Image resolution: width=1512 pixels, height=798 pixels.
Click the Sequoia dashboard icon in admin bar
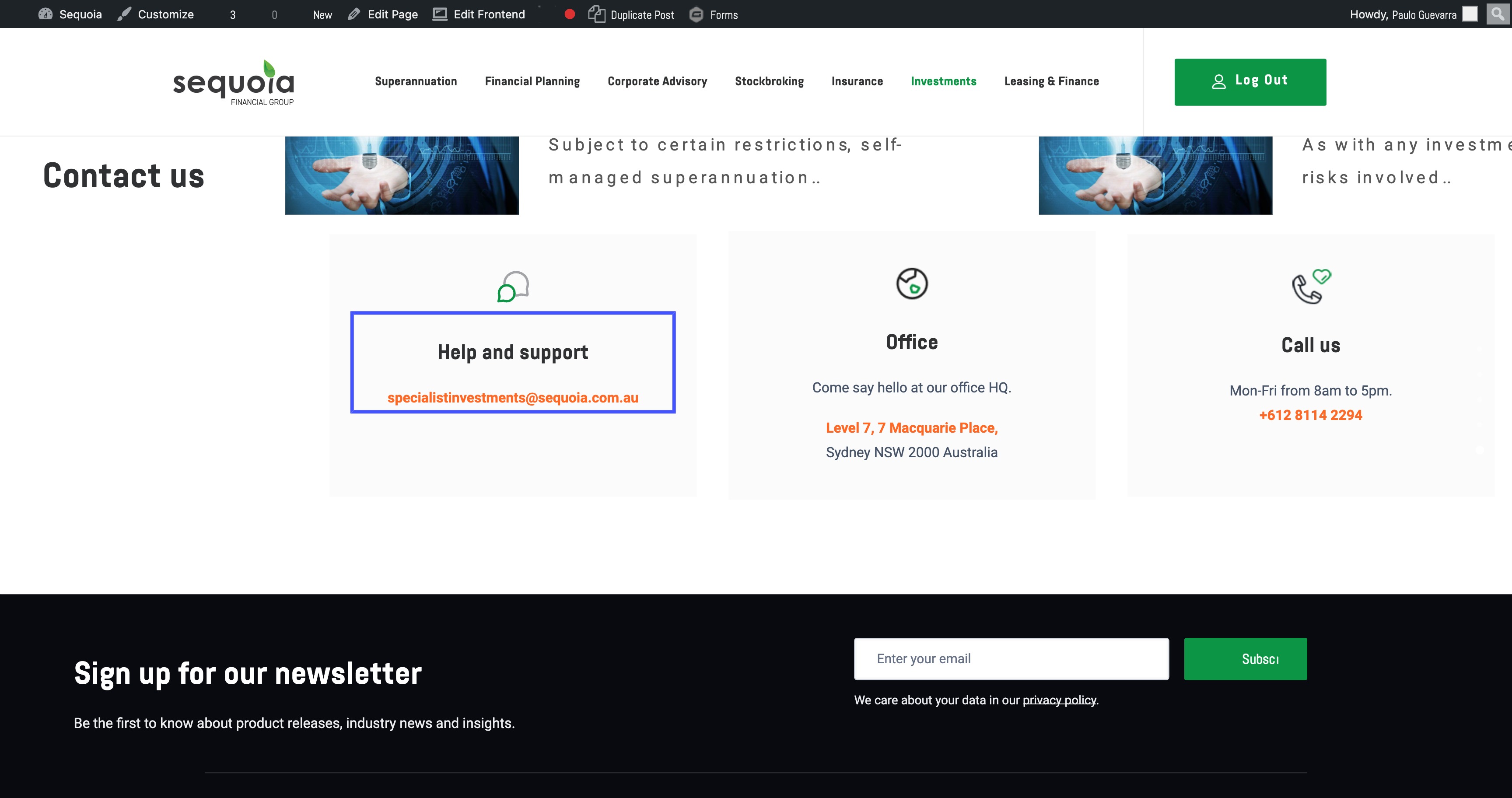[x=45, y=14]
